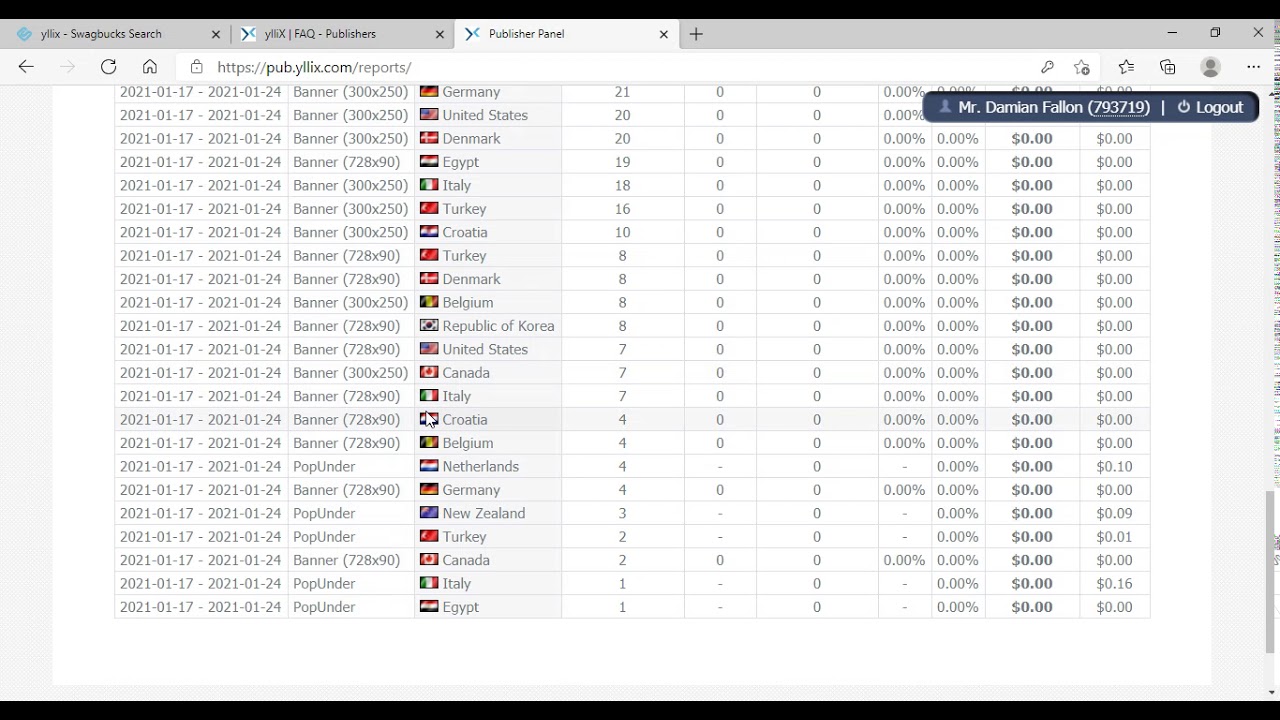
Task: Open the Collections panel
Action: [x=1168, y=67]
